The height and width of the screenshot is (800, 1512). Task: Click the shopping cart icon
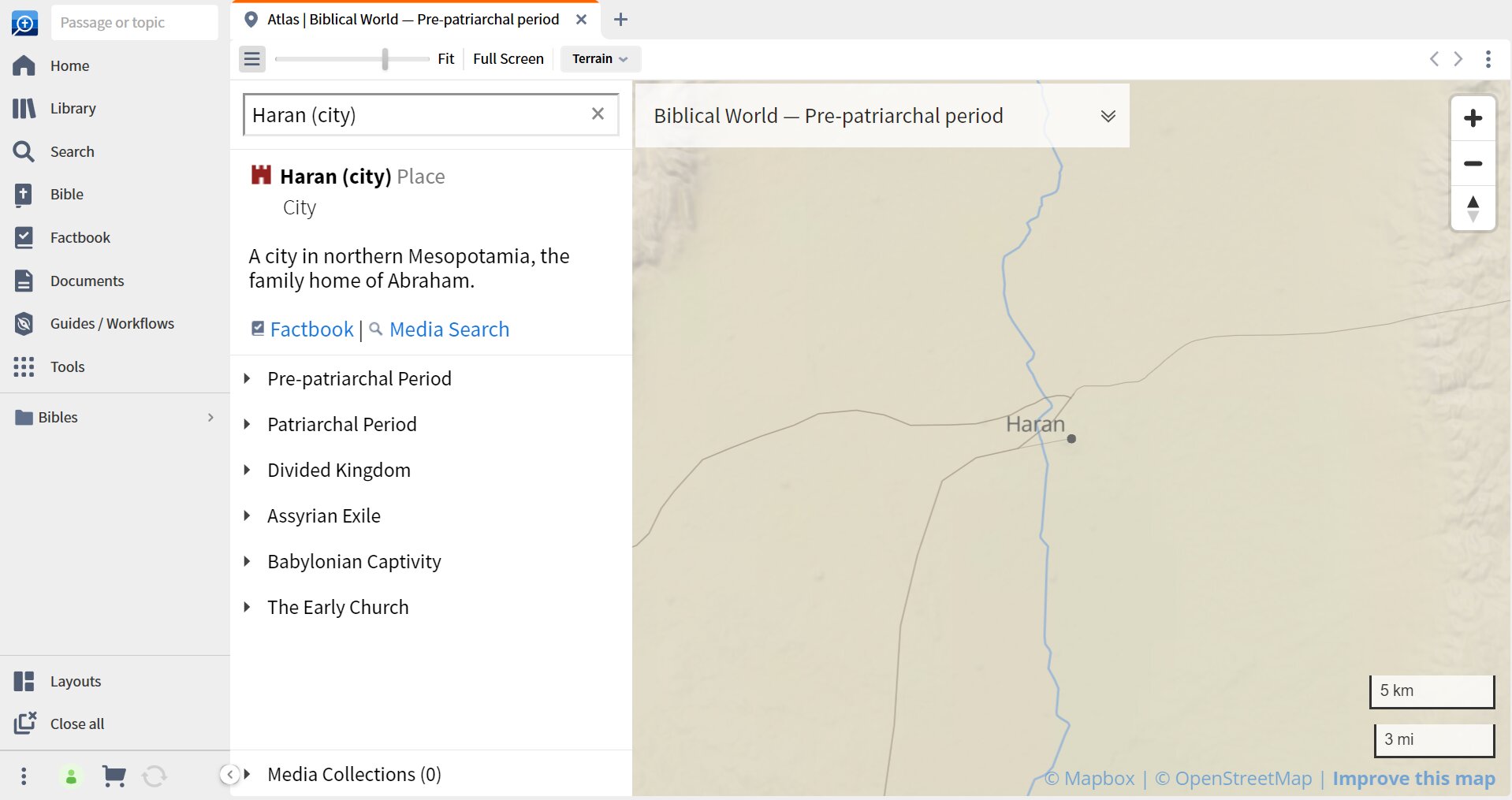click(x=114, y=776)
